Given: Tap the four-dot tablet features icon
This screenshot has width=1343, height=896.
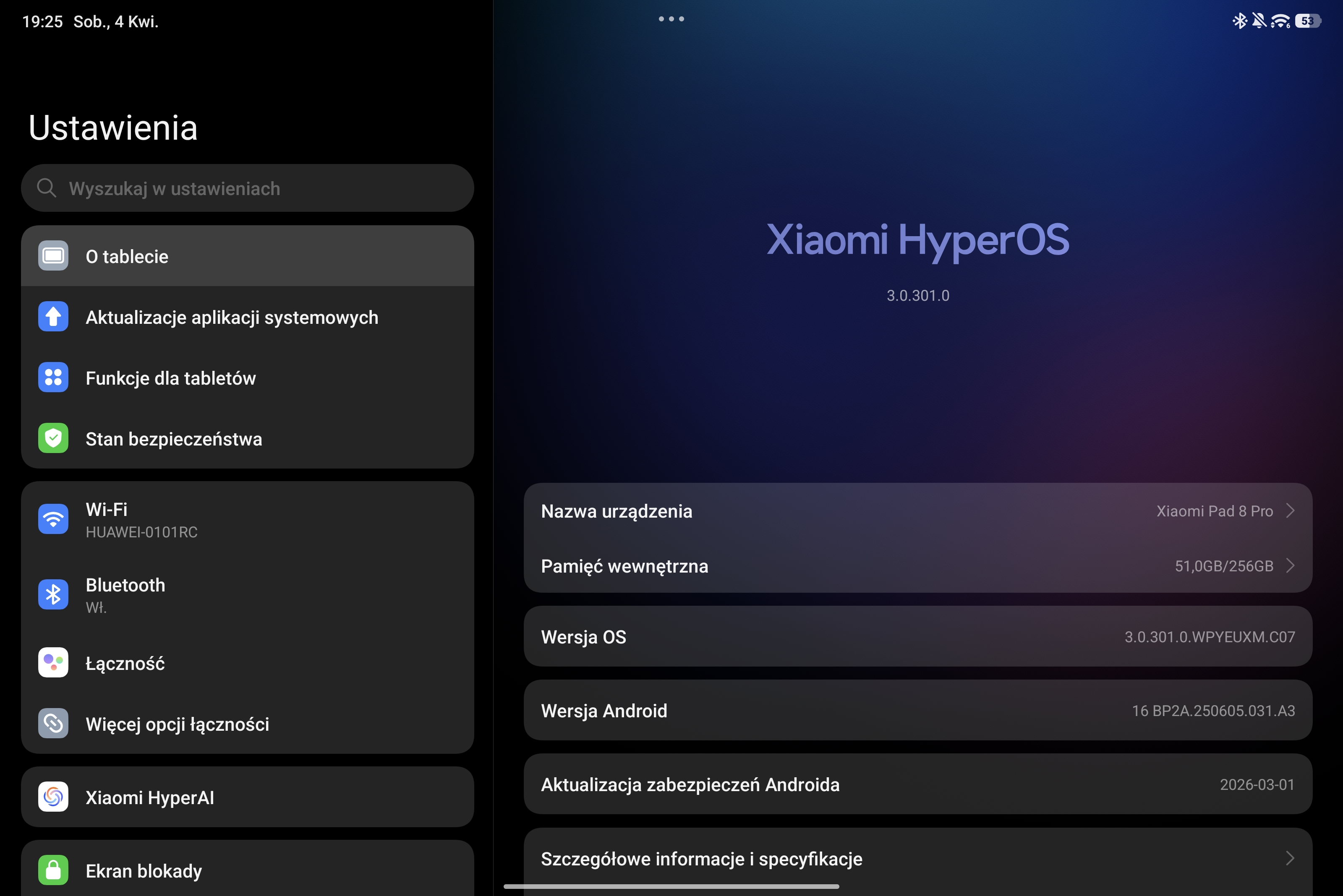Looking at the screenshot, I should pyautogui.click(x=53, y=378).
